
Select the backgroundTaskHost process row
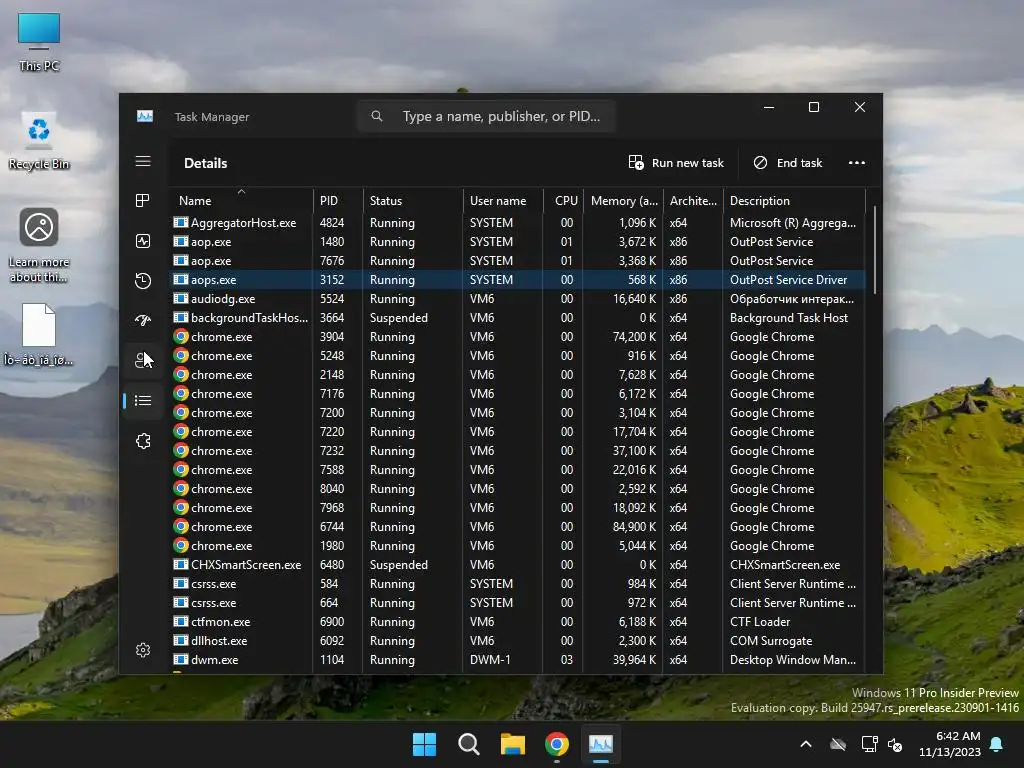519,317
